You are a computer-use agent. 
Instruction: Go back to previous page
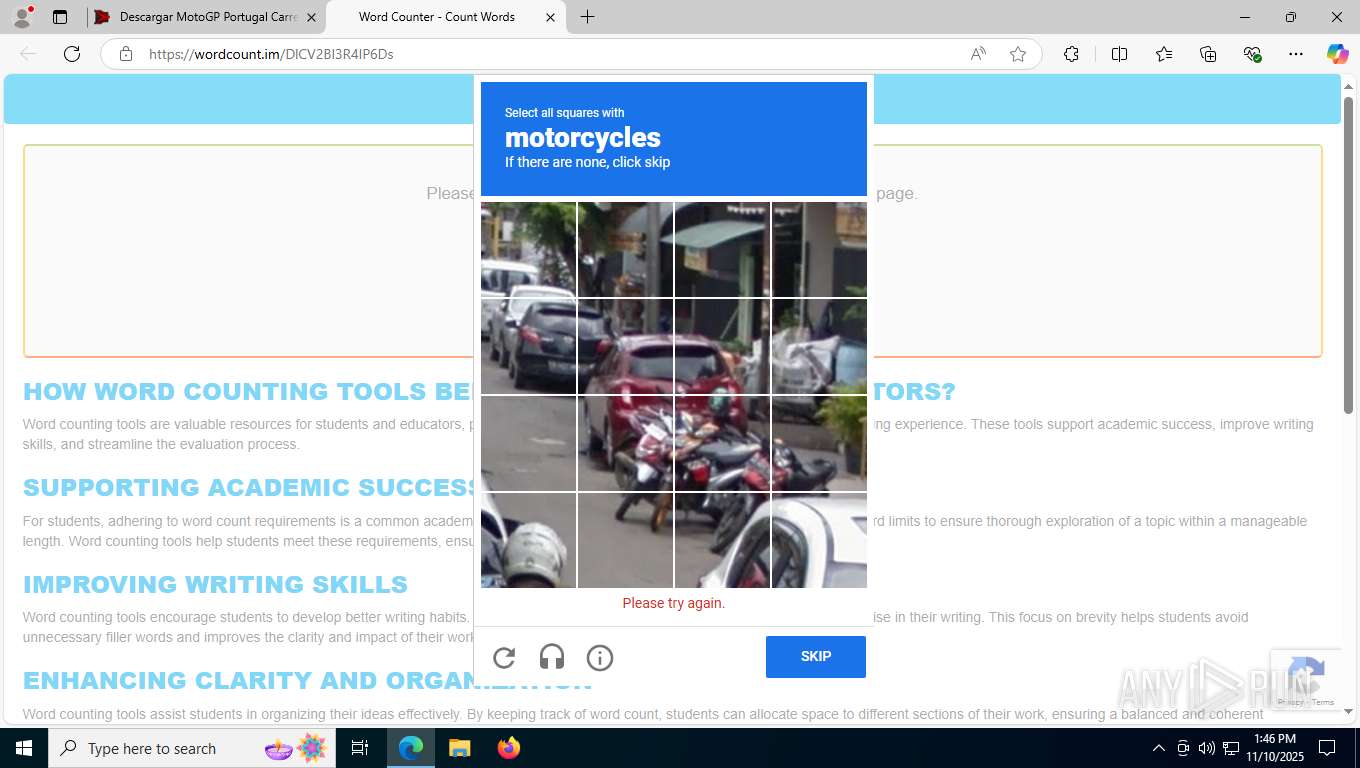click(x=28, y=54)
